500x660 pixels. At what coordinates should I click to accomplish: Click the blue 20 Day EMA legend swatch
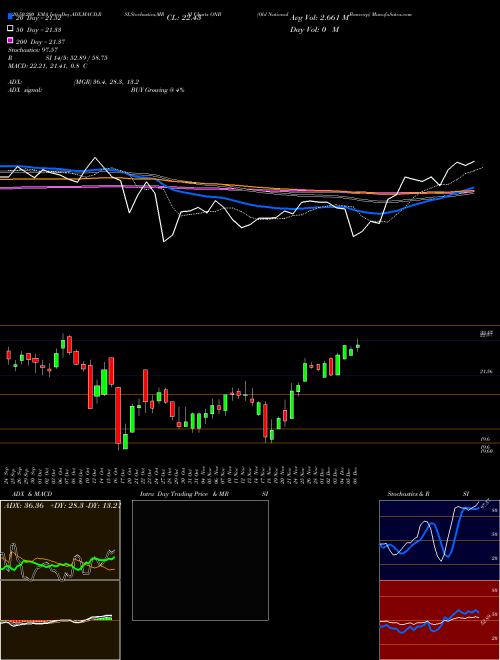[10, 16]
